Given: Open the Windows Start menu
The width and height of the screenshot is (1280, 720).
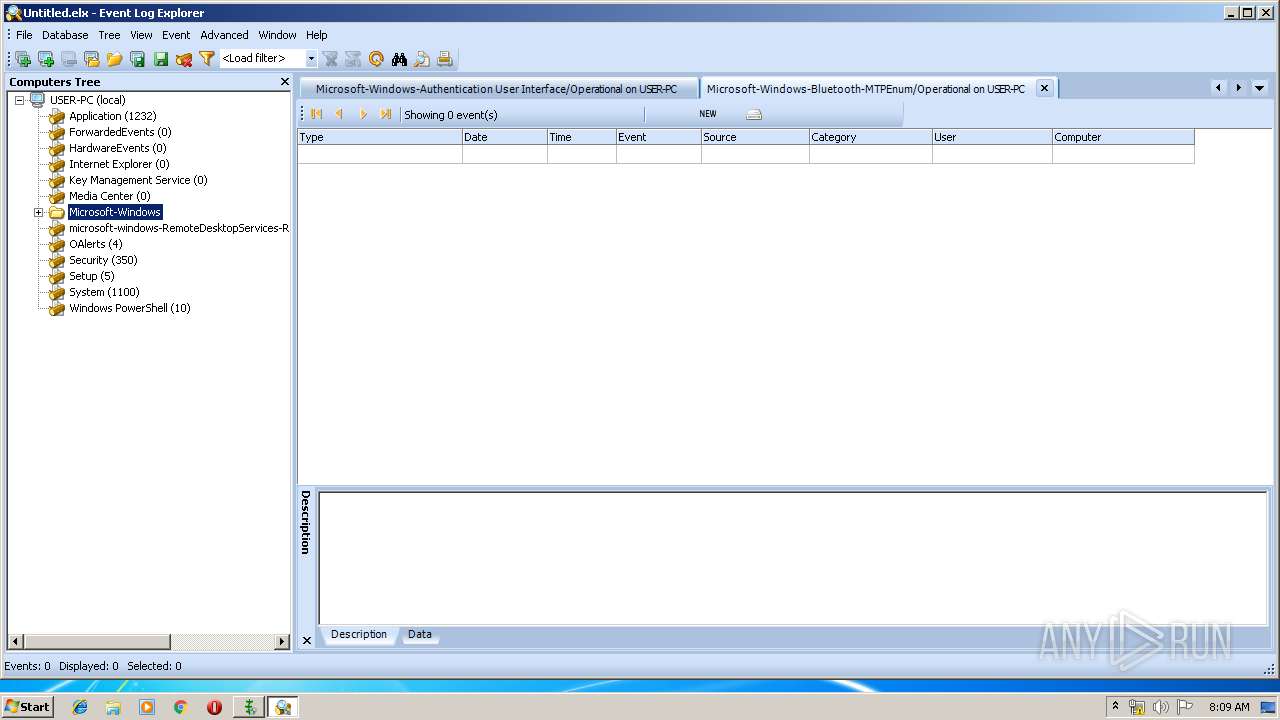Looking at the screenshot, I should point(27,707).
